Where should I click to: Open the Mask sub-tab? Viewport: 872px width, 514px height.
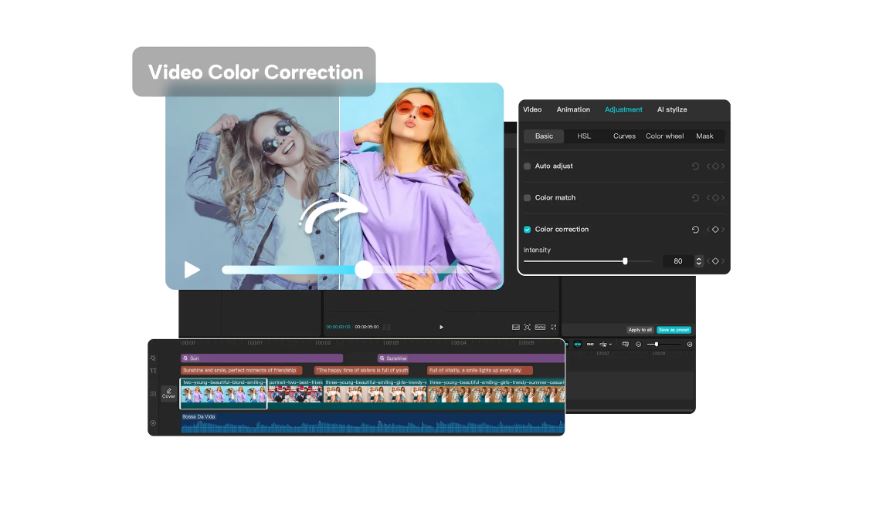705,136
